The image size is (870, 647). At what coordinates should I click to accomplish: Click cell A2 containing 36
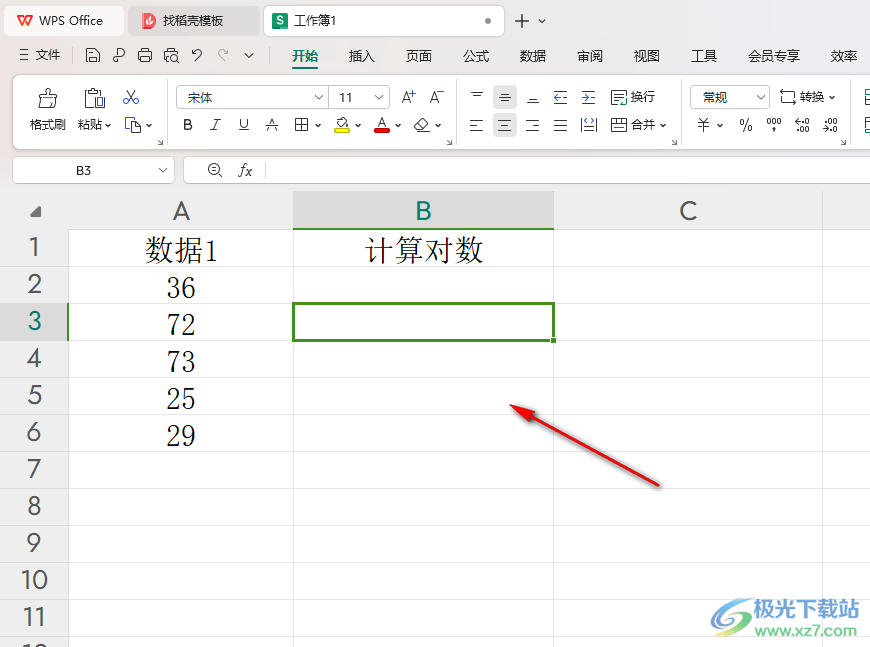(181, 285)
